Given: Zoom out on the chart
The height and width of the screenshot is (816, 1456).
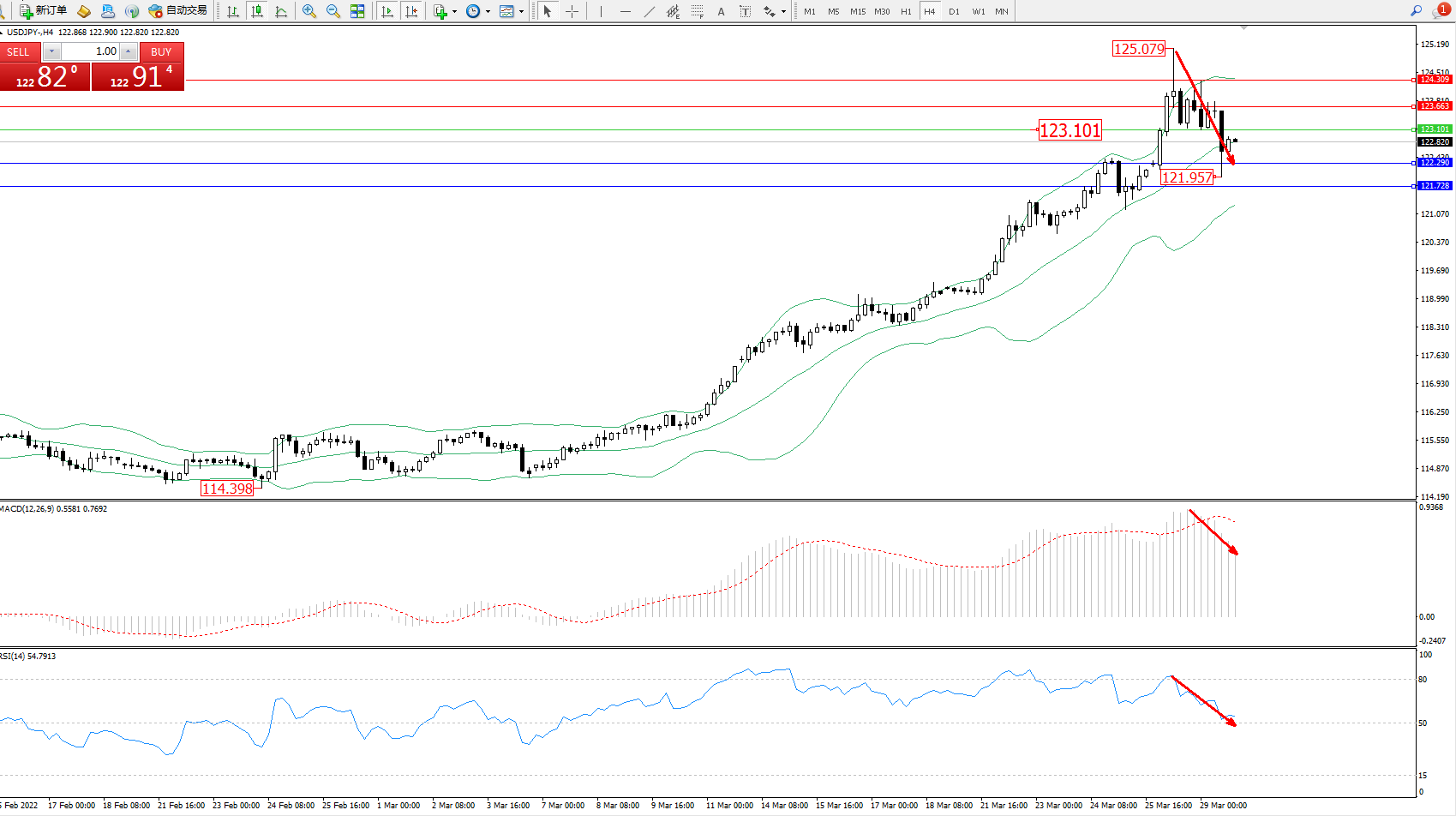Looking at the screenshot, I should pyautogui.click(x=333, y=11).
